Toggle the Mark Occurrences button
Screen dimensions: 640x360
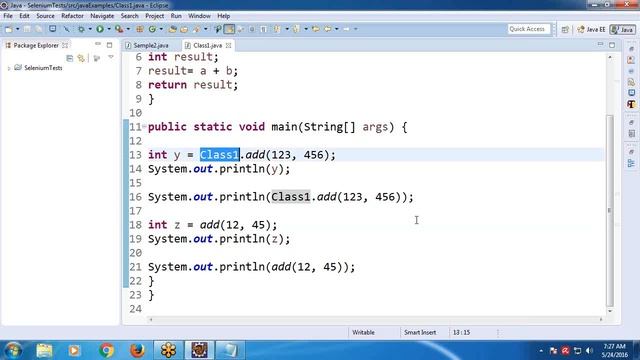[229, 29]
